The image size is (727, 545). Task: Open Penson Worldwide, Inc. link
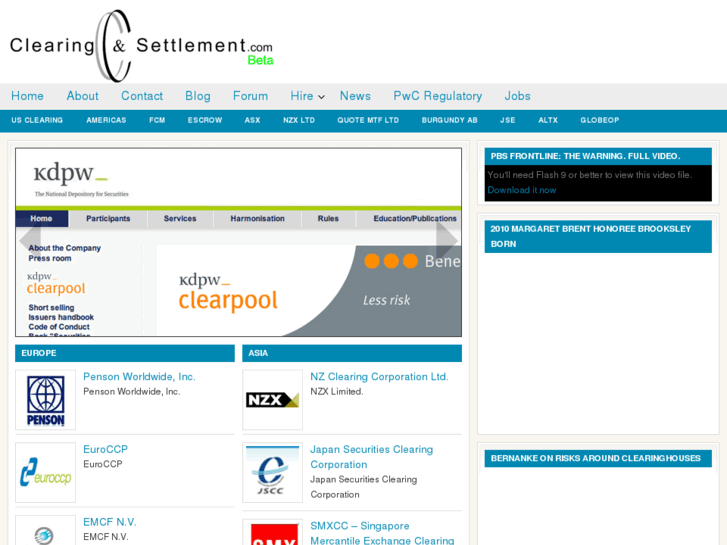(139, 377)
